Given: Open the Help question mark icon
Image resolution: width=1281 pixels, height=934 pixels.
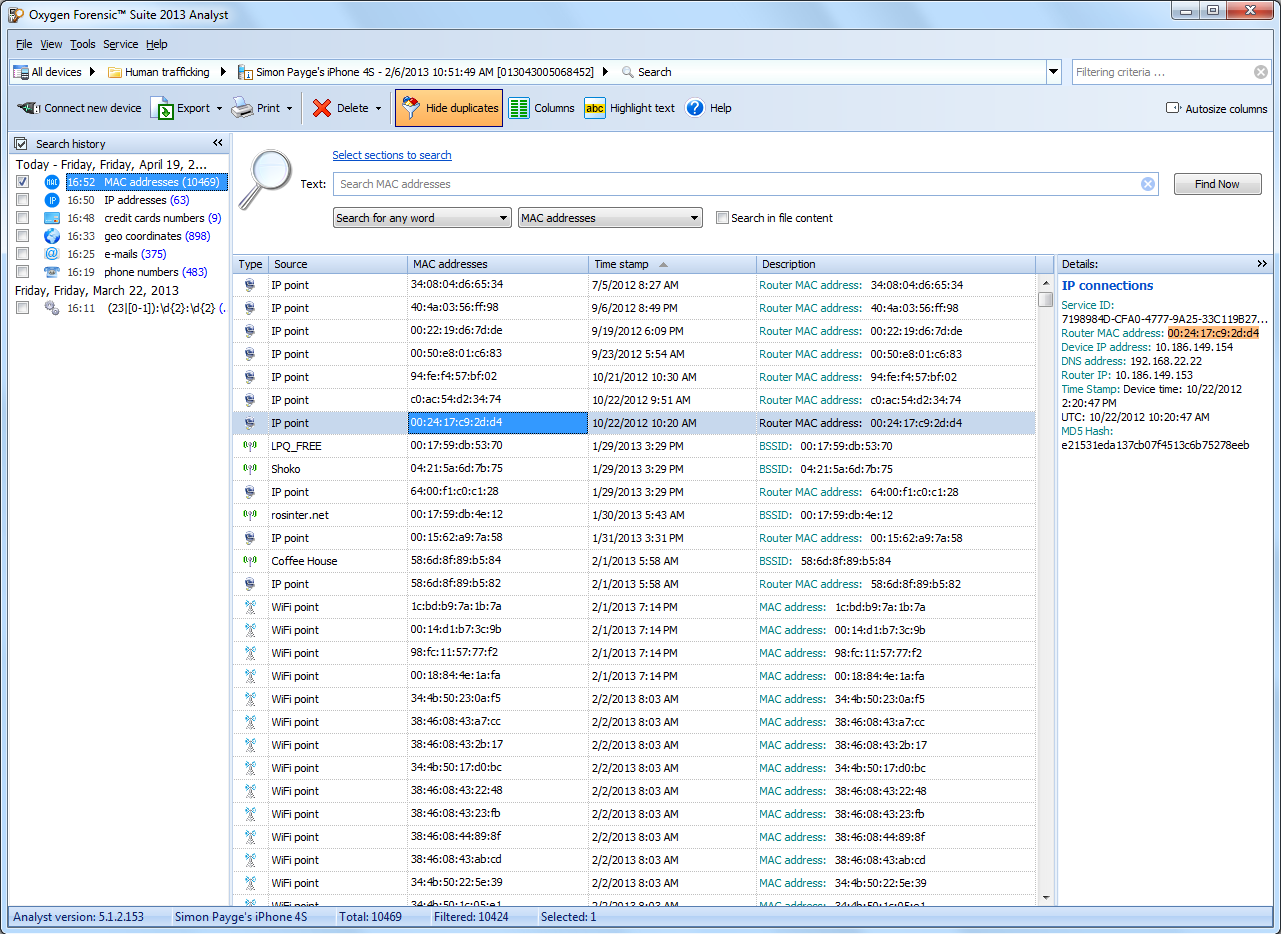Looking at the screenshot, I should click(695, 108).
